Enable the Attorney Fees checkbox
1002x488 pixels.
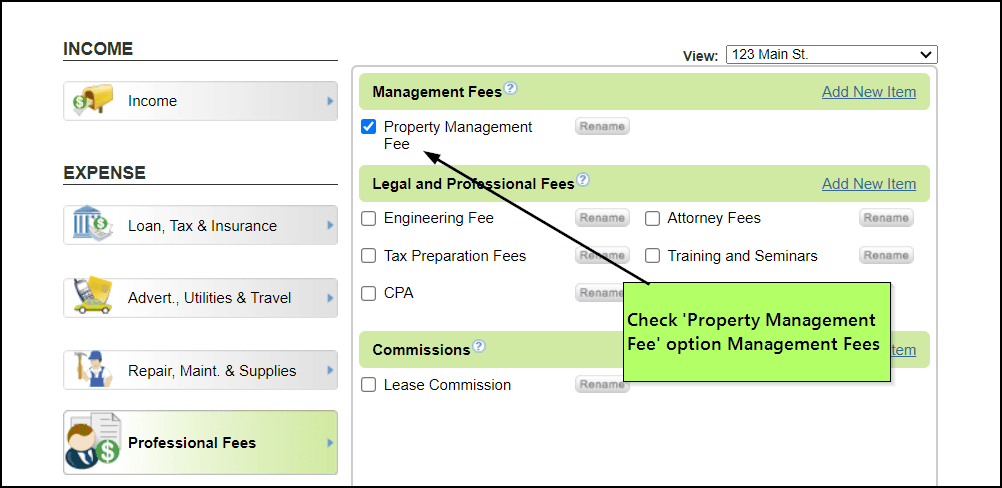[652, 218]
